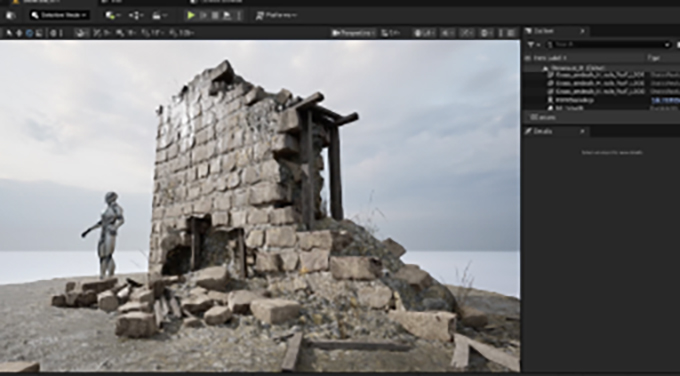This screenshot has height=376, width=680.
Task: Select the Scale transform tool in the viewport
Action: pyautogui.click(x=39, y=33)
